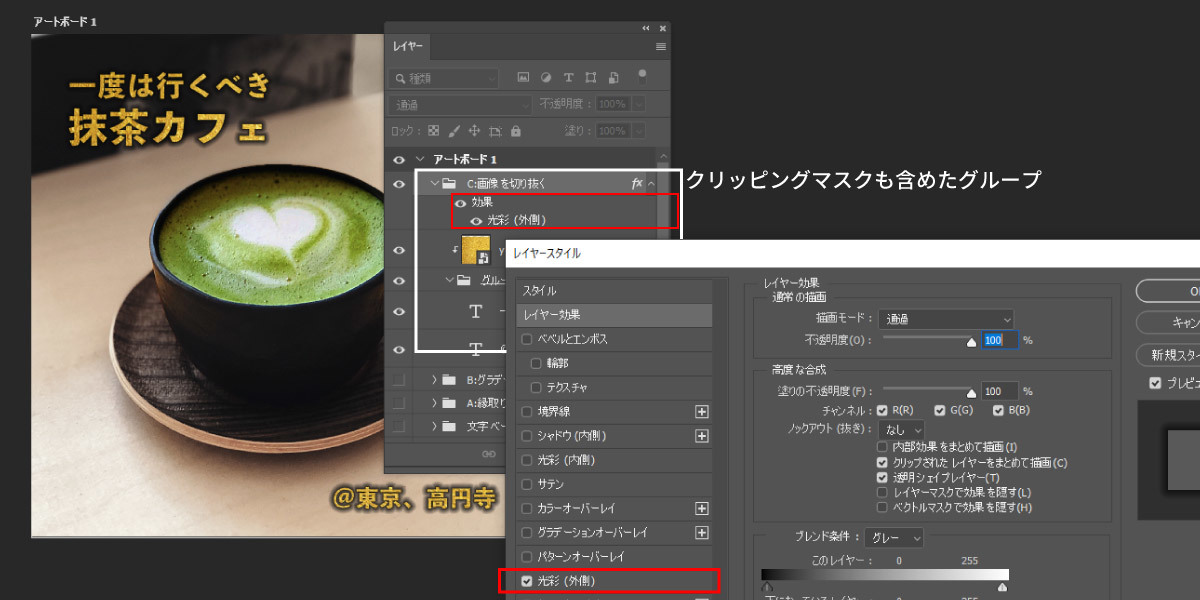Image resolution: width=1200 pixels, height=600 pixels.
Task: Click the prevent artboard auto-nesting lock icon
Action: pos(495,131)
